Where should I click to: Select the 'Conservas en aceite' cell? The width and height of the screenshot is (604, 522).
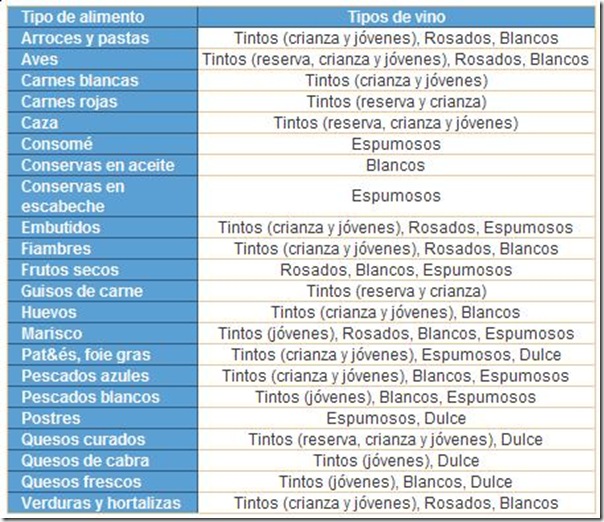point(98,164)
